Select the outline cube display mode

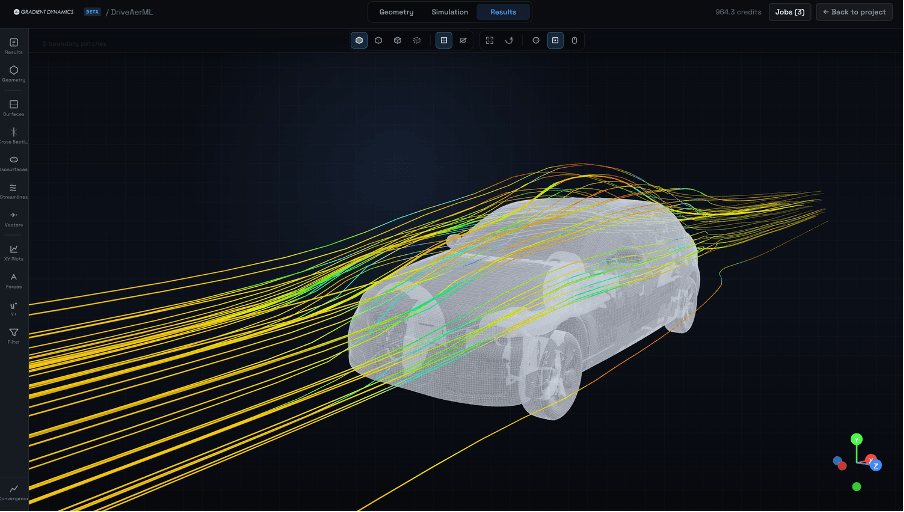coord(378,40)
